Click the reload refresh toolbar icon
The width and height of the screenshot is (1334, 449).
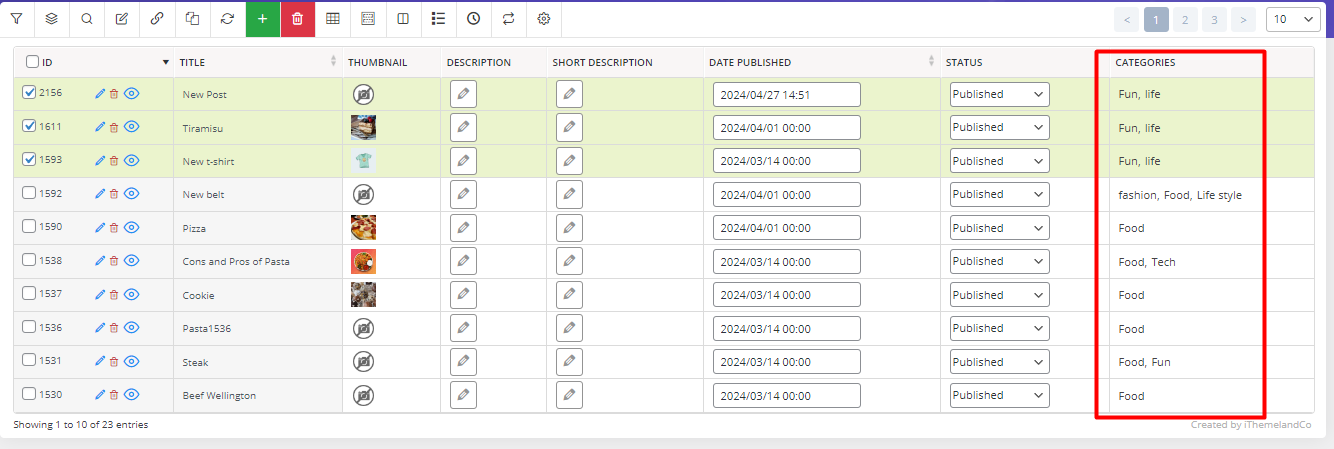(x=228, y=19)
